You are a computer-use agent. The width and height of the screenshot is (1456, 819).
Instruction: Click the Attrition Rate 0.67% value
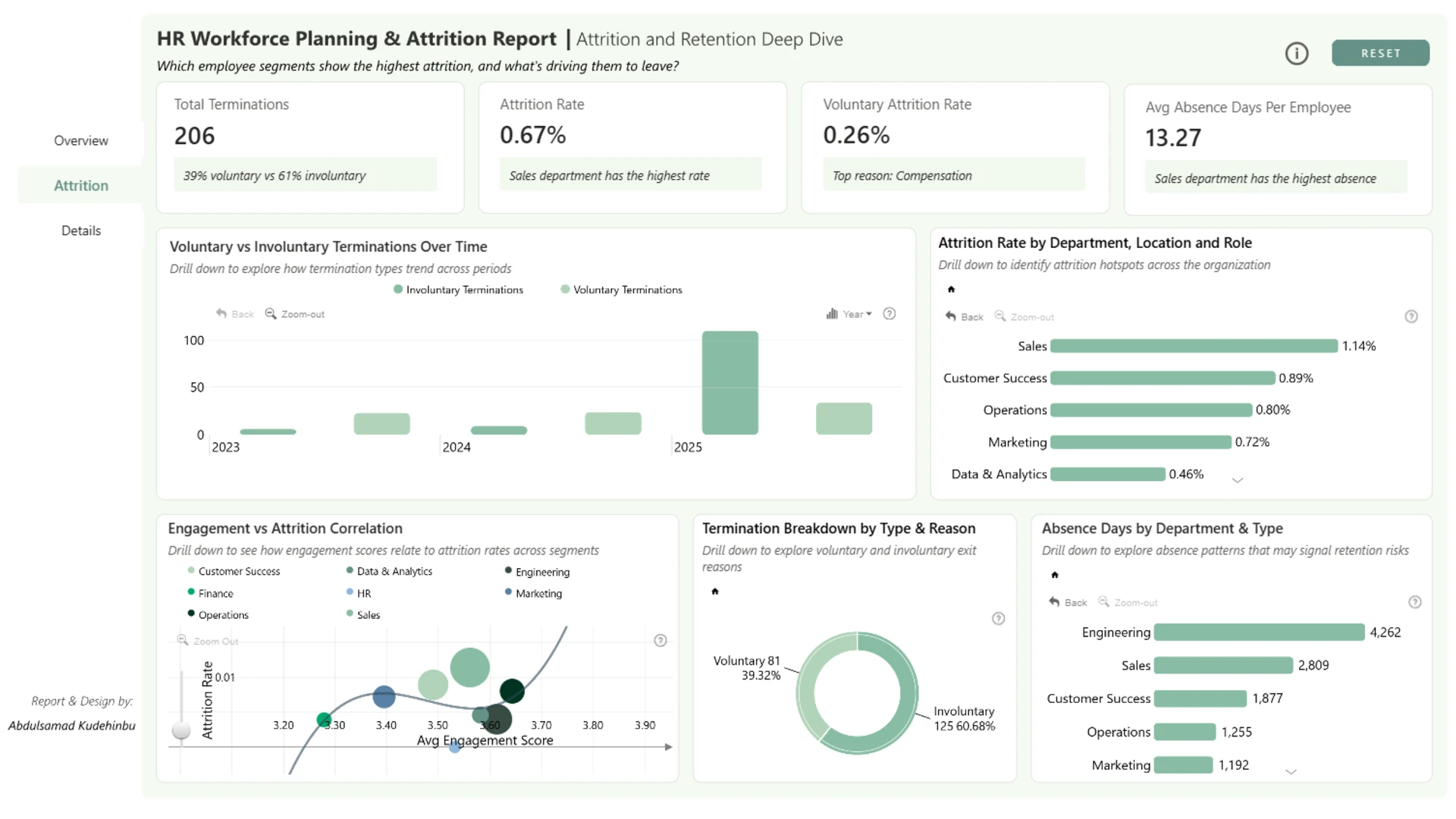click(x=533, y=135)
